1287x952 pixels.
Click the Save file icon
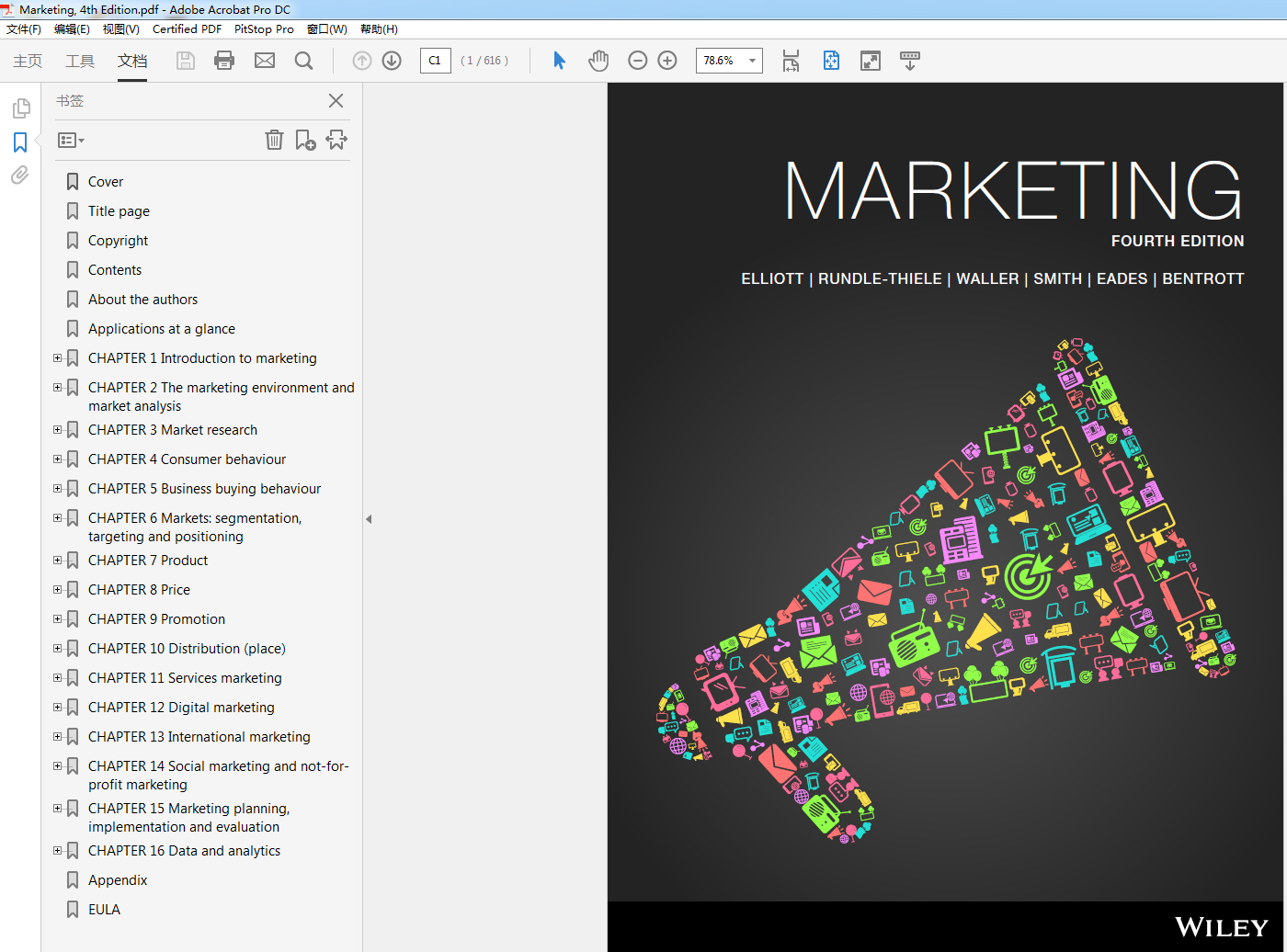click(186, 61)
